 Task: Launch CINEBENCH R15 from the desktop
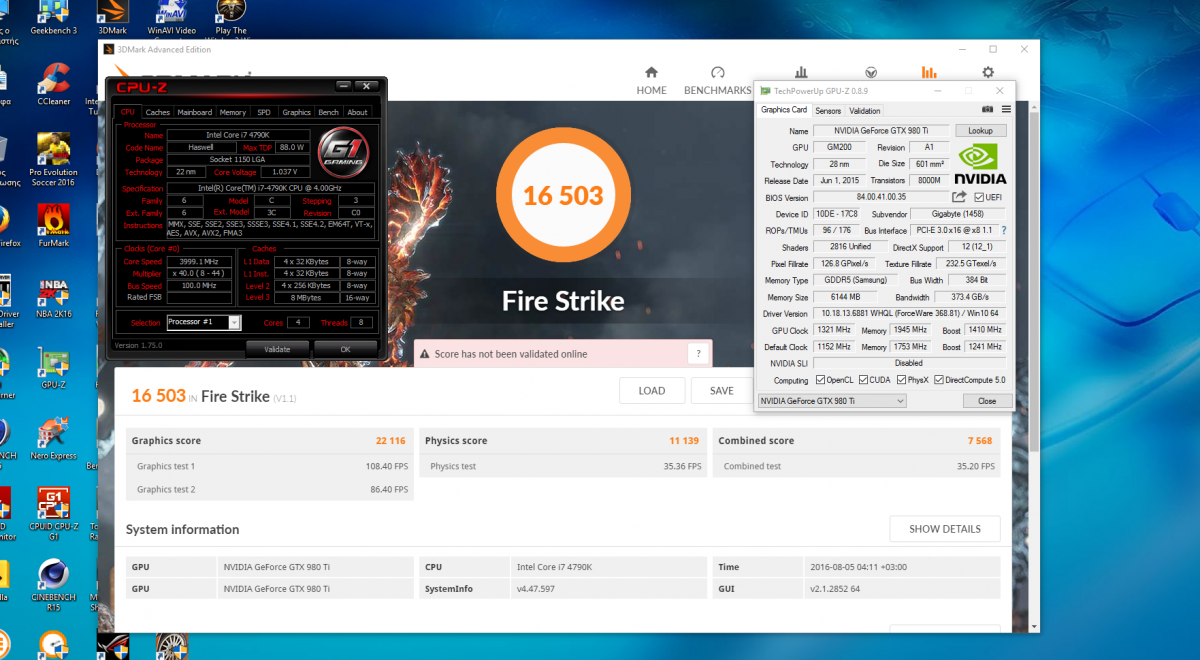(x=53, y=585)
